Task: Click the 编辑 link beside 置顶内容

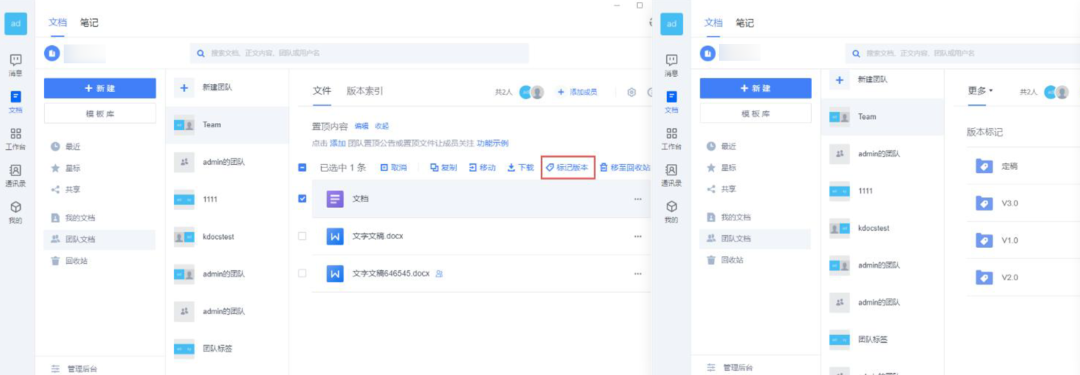Action: 362,126
